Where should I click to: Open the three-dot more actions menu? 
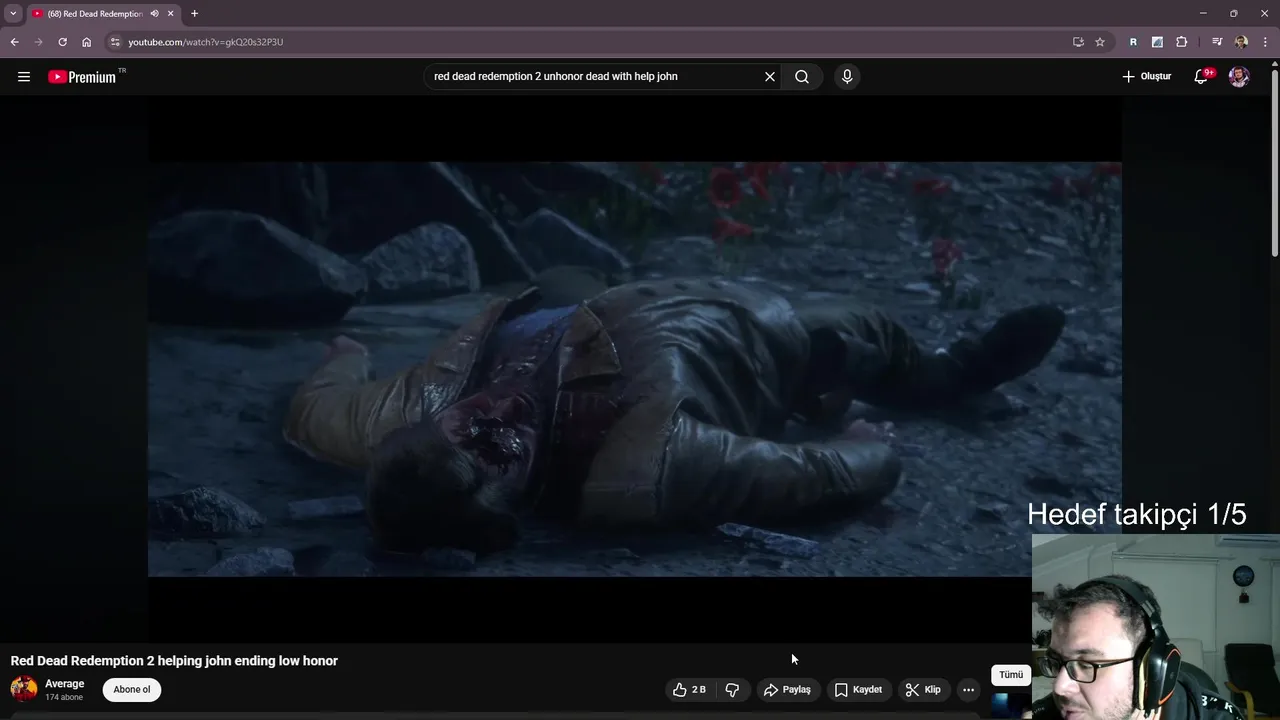tap(968, 689)
